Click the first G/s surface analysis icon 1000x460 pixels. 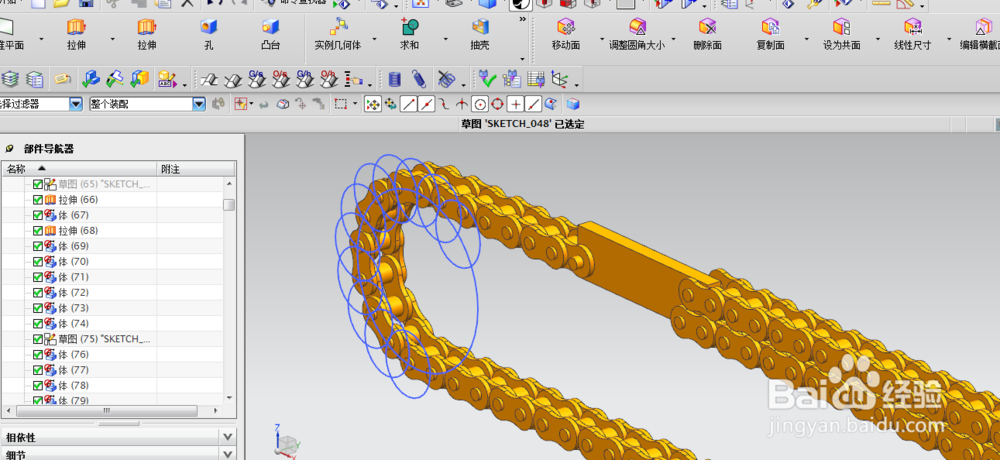[x=258, y=79]
